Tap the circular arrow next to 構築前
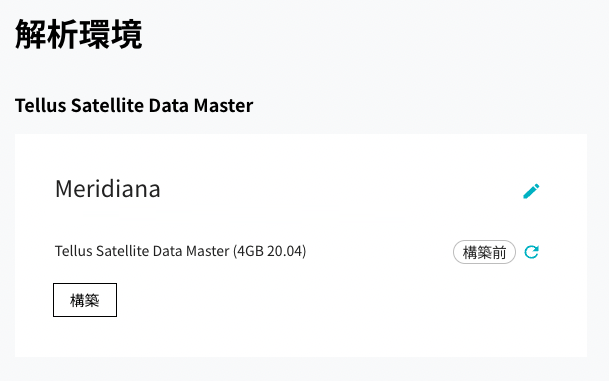The image size is (609, 381). (531, 252)
